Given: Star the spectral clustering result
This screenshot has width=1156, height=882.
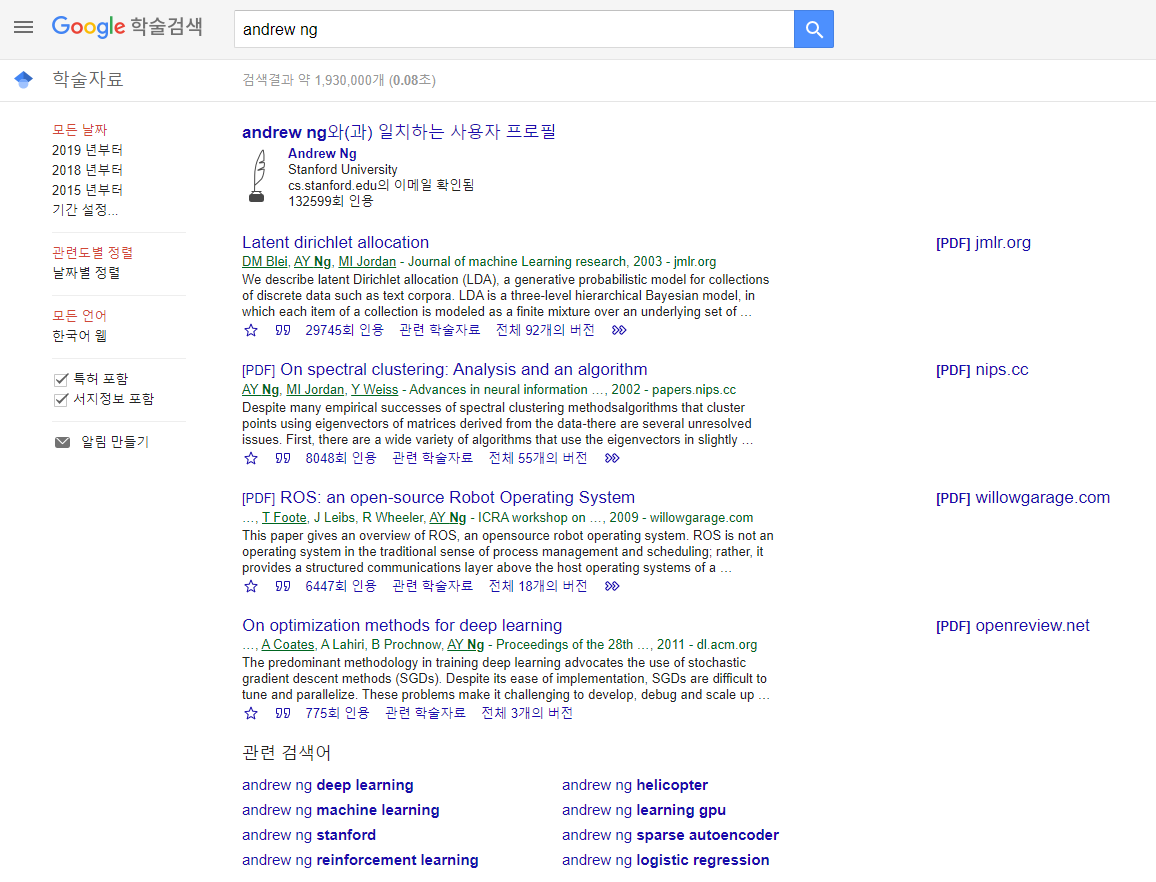Looking at the screenshot, I should pyautogui.click(x=251, y=459).
